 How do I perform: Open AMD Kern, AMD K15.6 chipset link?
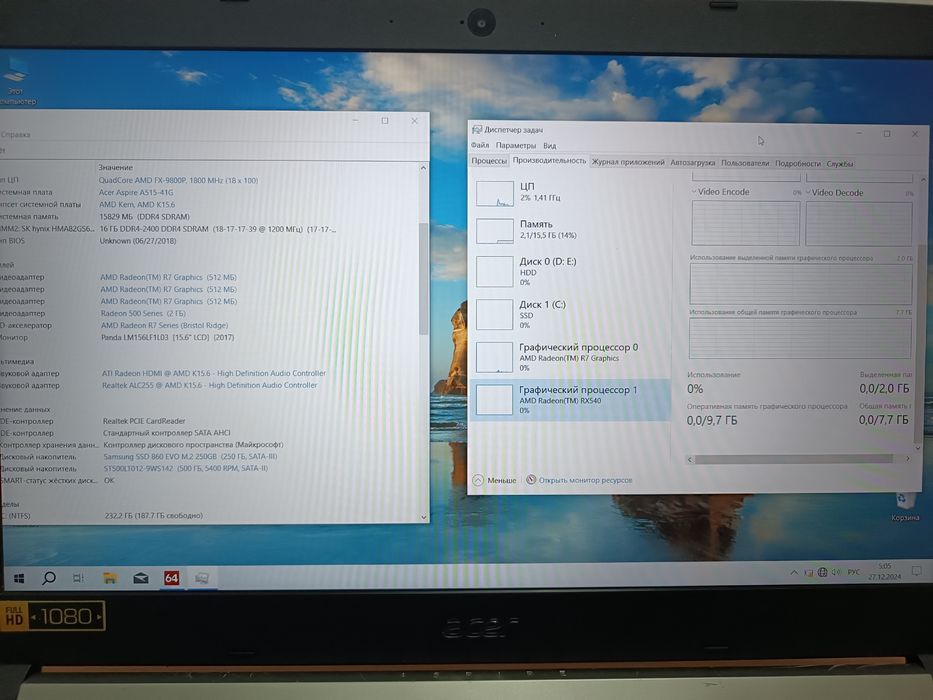pyautogui.click(x=137, y=204)
